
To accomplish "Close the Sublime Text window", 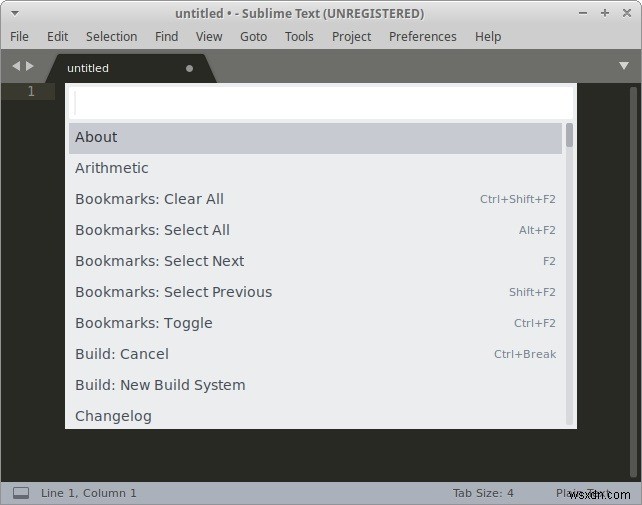I will 627,14.
